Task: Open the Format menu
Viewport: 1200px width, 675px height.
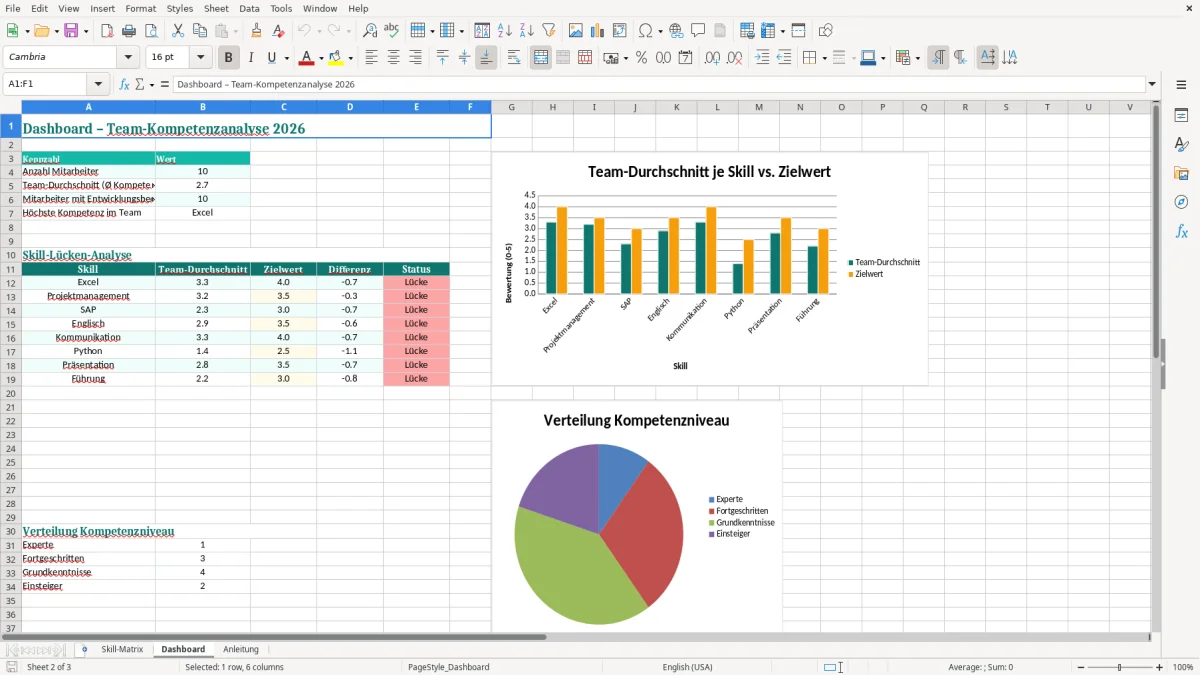Action: (141, 8)
